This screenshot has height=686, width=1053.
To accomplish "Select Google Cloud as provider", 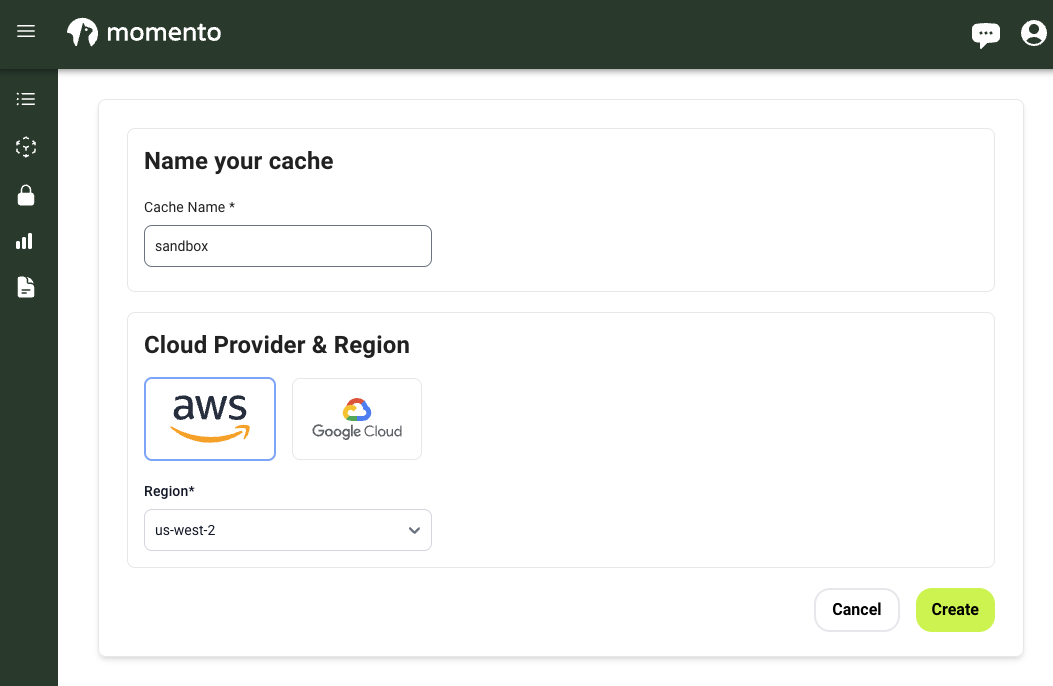I will point(357,419).
